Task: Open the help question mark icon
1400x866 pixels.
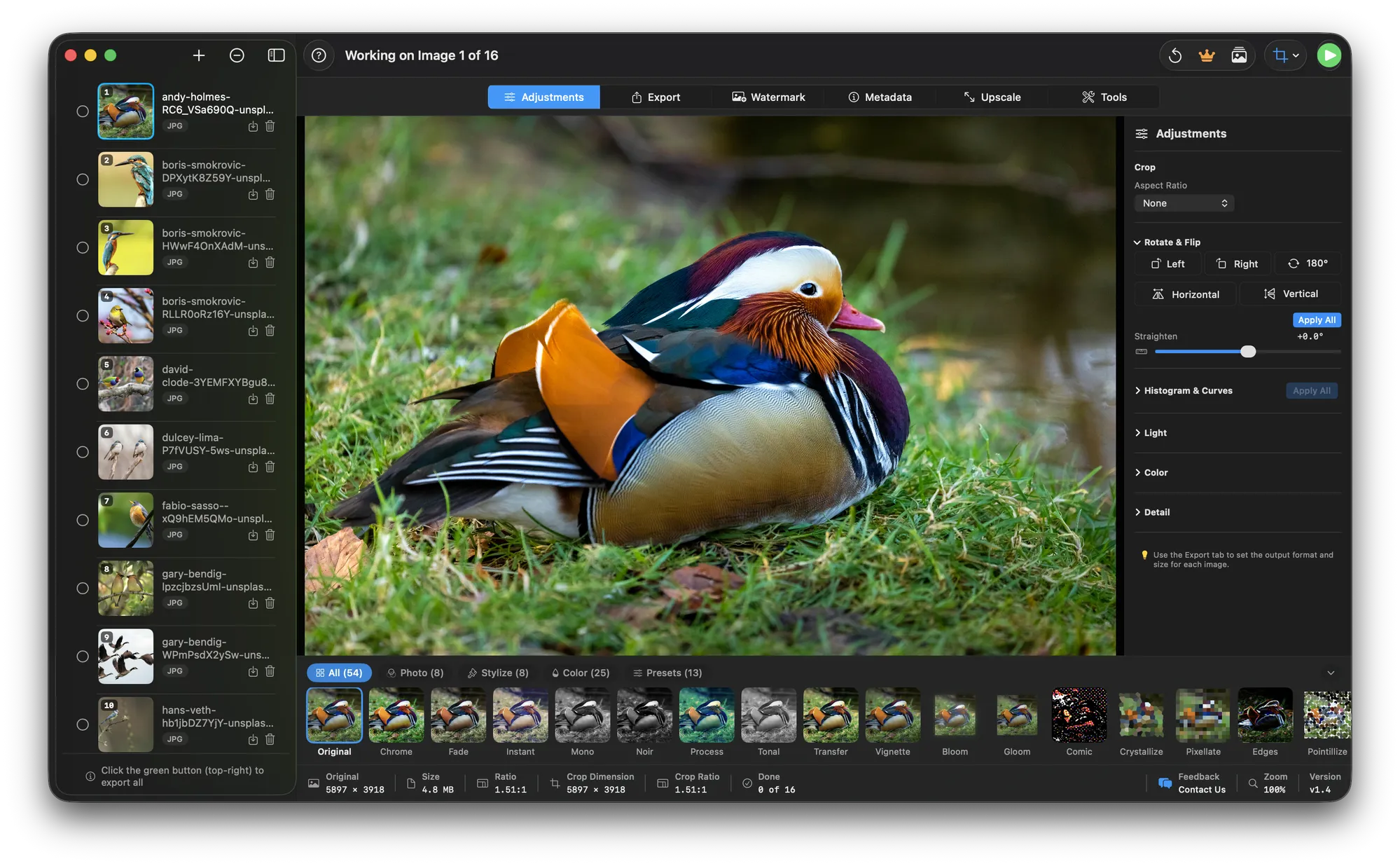Action: [319, 55]
